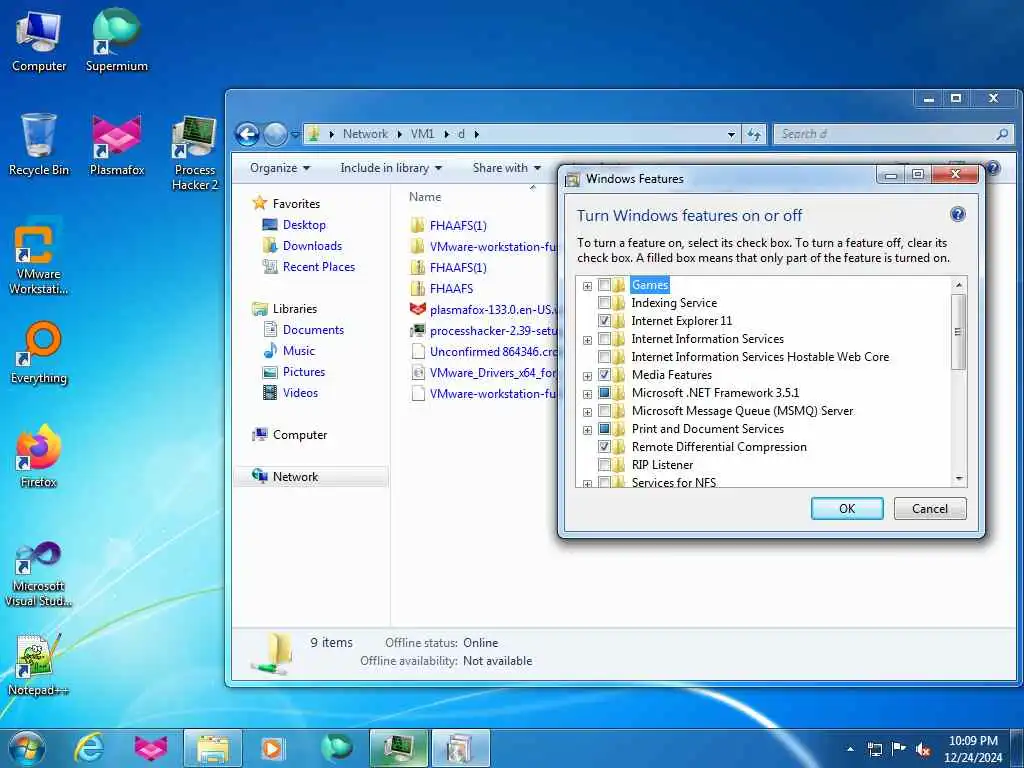Switch to Windows Features taskbar button
Screen dimensions: 1024x768
(460, 749)
